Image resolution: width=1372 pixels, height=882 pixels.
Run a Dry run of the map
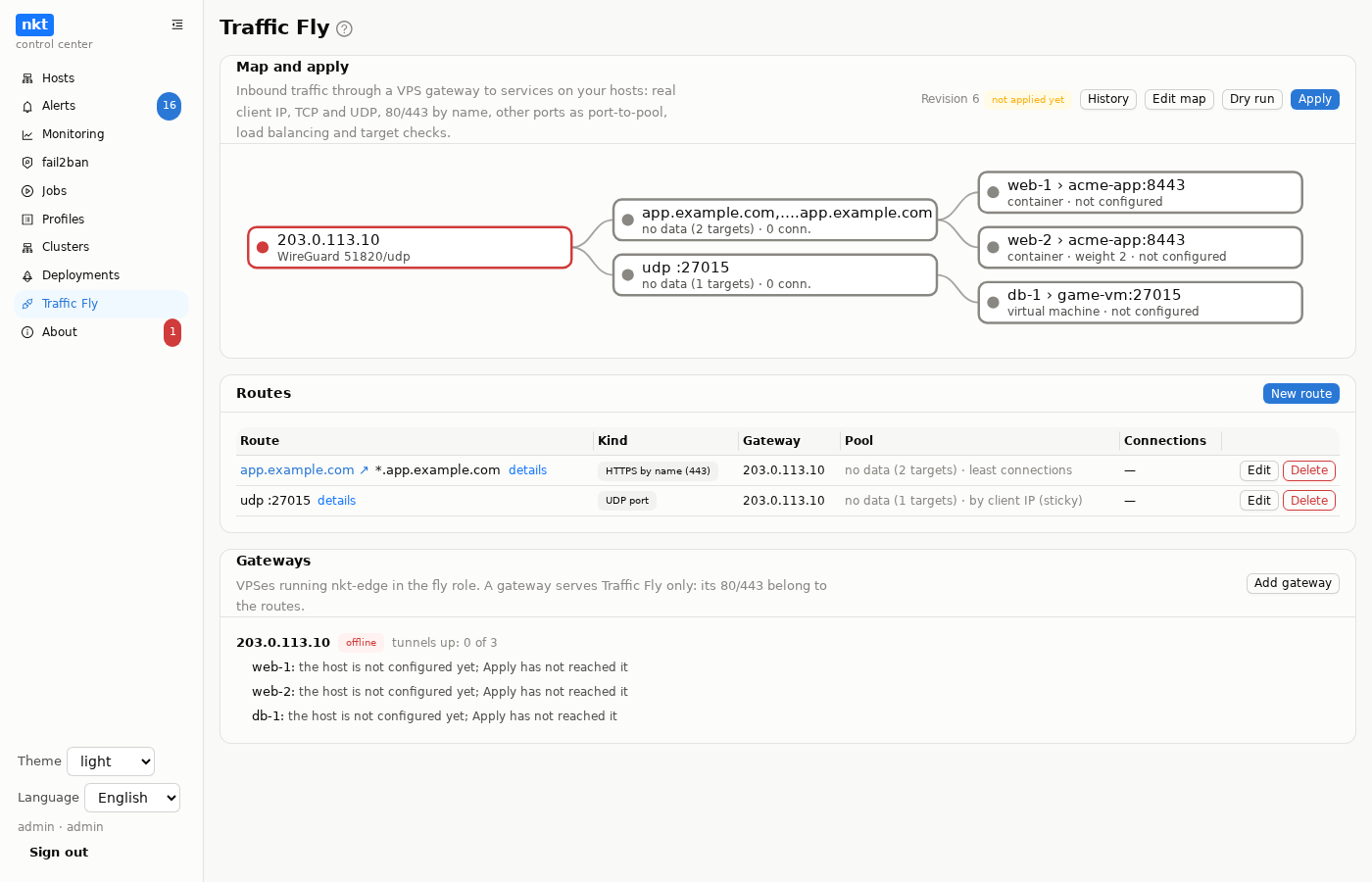coord(1252,99)
